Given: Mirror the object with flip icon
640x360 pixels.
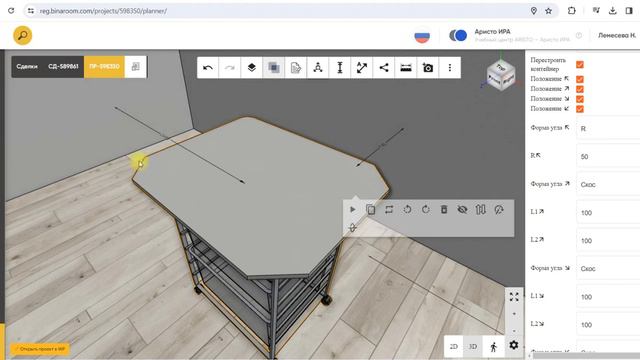Looking at the screenshot, I should 480,209.
